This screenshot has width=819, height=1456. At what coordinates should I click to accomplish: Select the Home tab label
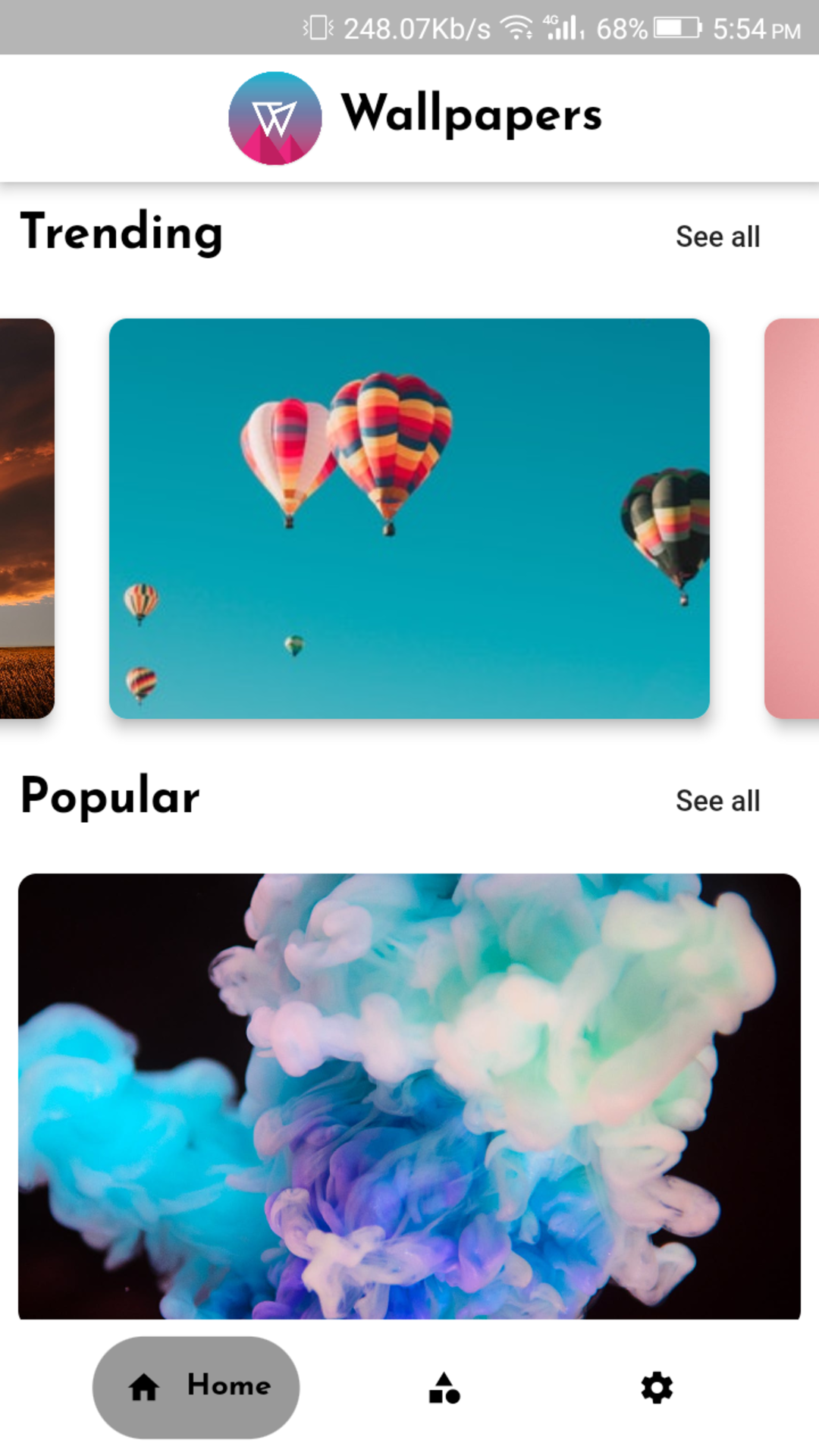(229, 1385)
